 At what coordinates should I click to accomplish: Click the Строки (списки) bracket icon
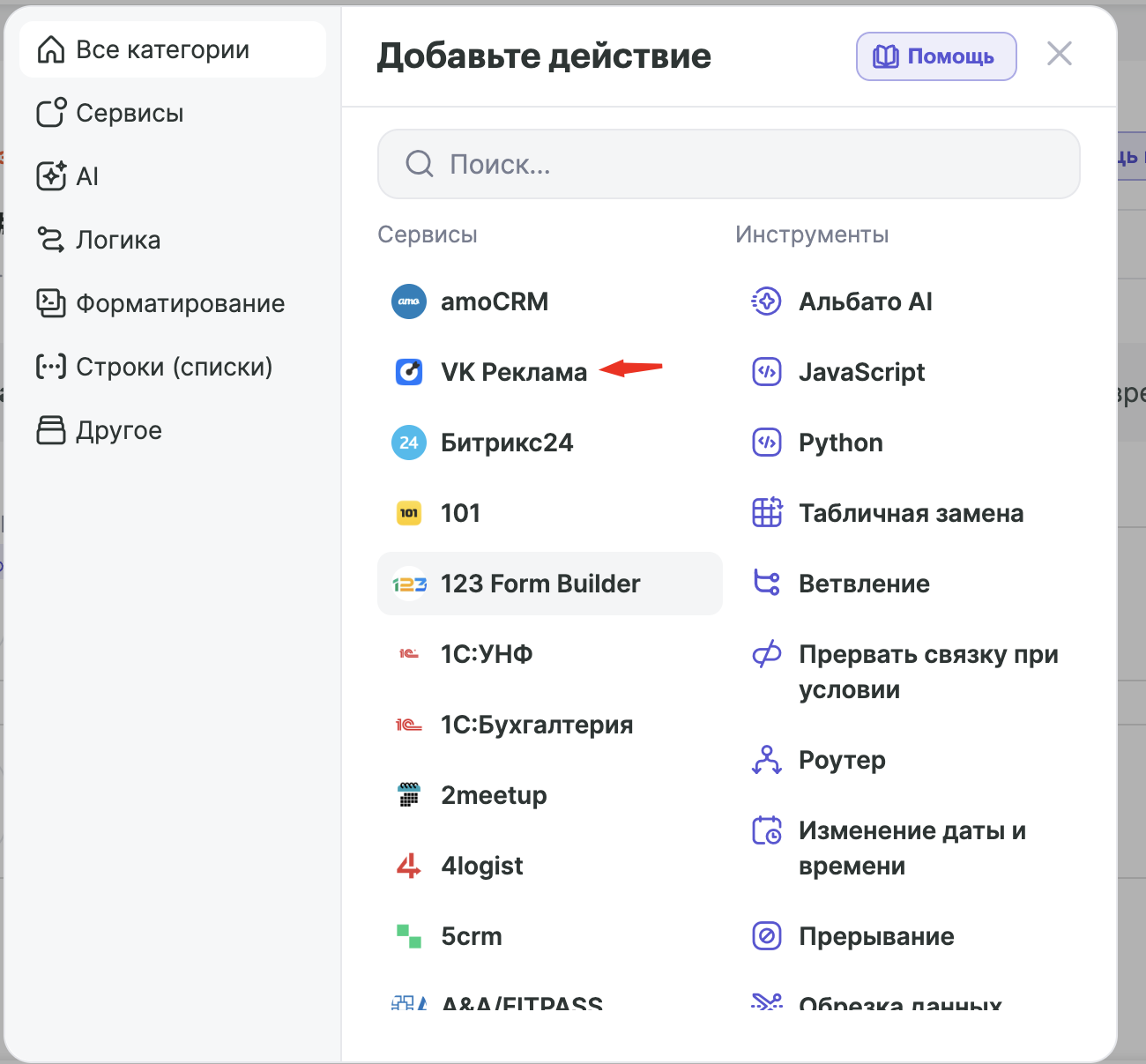pos(51,366)
